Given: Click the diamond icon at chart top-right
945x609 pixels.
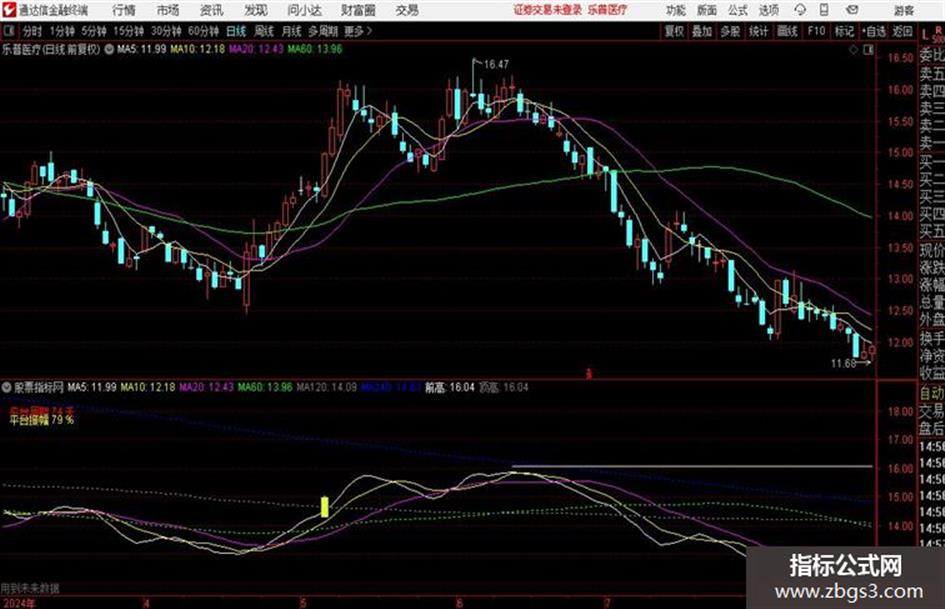Looking at the screenshot, I should 853,50.
